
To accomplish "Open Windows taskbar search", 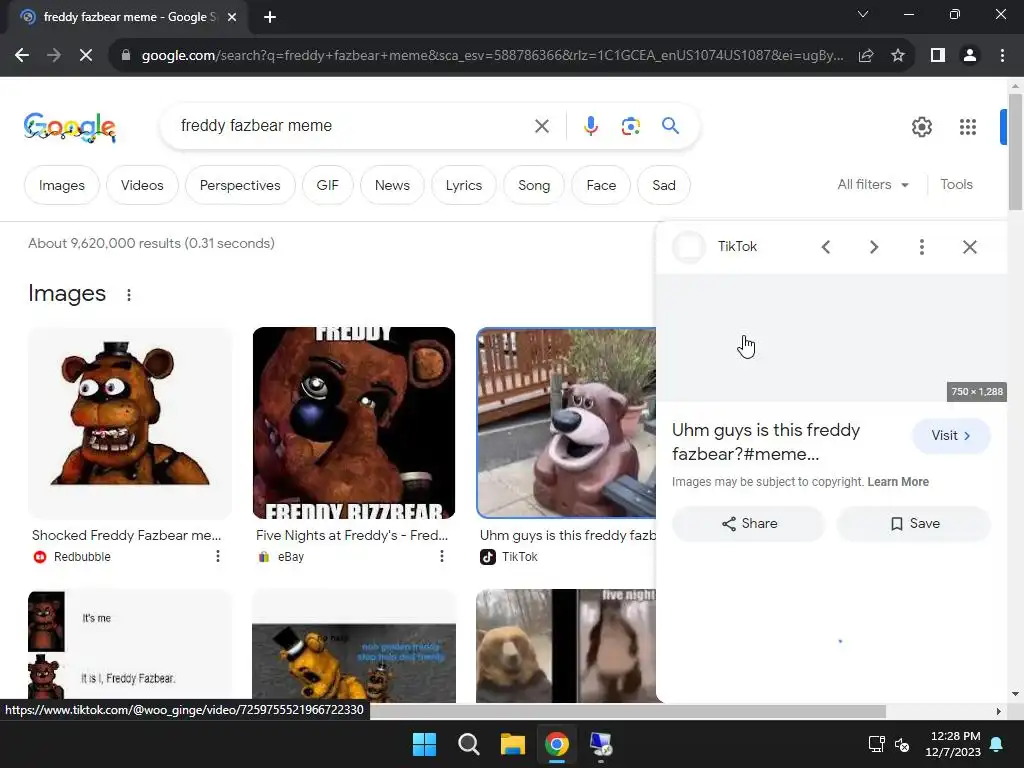I will (469, 744).
